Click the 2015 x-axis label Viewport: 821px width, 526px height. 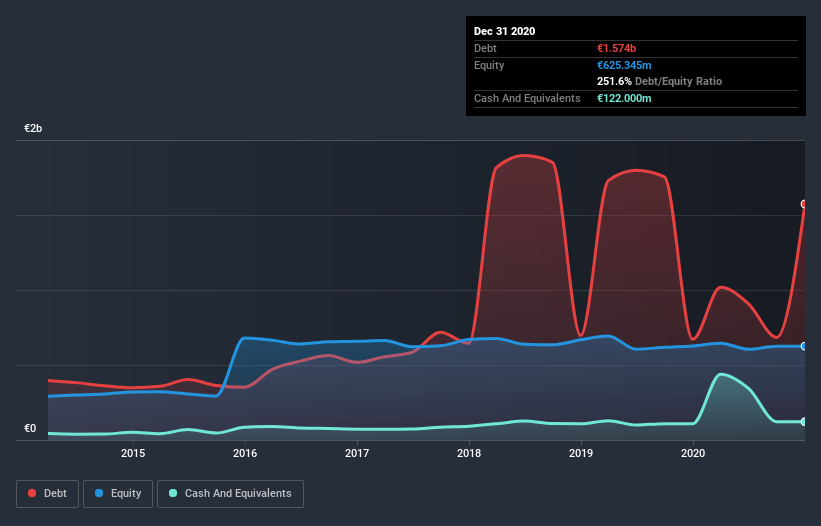133,453
